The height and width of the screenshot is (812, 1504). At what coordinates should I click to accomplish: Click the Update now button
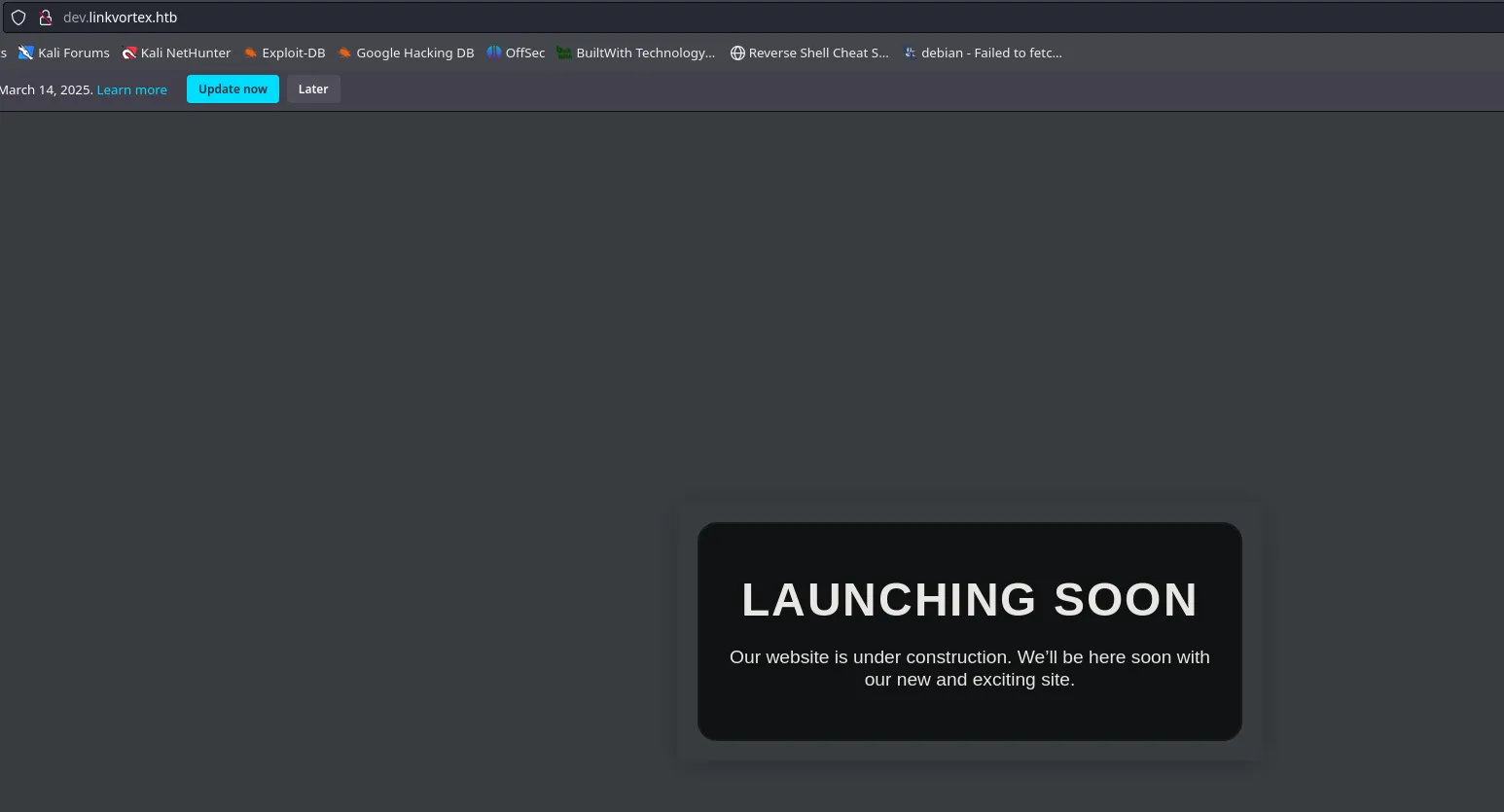[x=233, y=89]
